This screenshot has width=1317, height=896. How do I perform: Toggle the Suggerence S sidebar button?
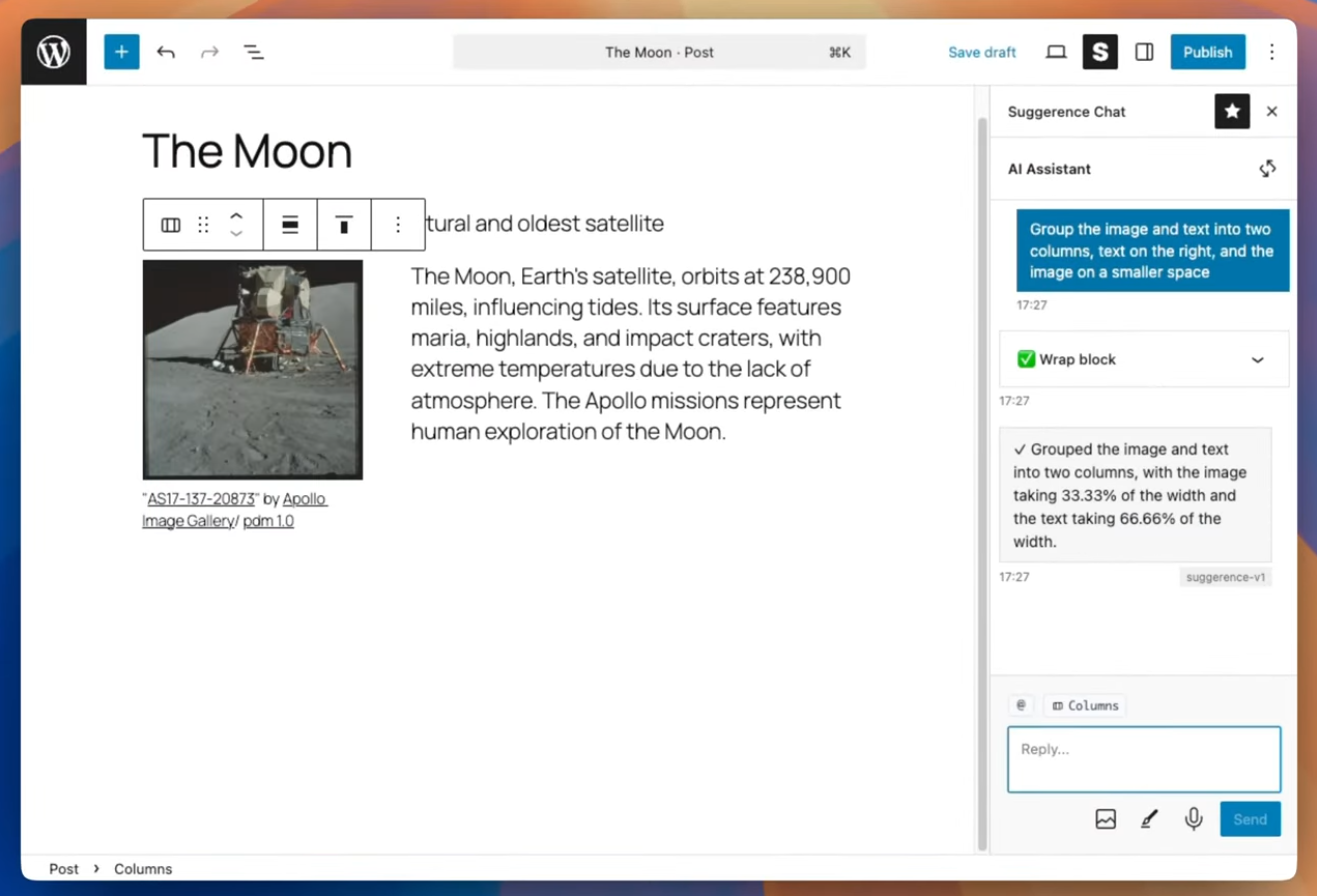tap(1100, 52)
